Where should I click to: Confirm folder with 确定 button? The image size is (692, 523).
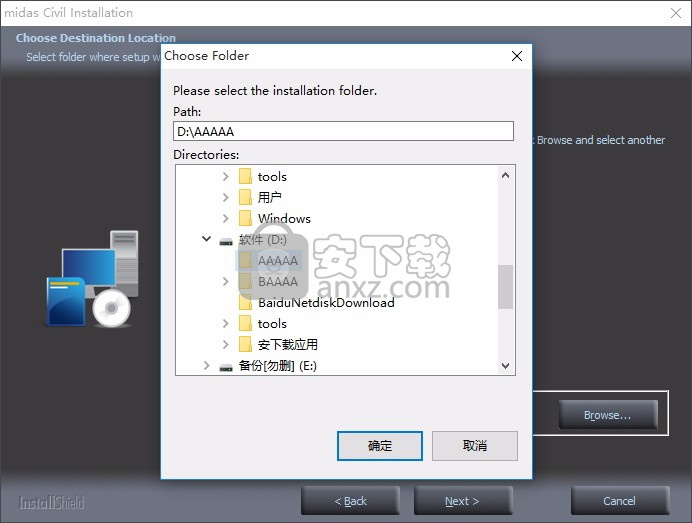380,446
